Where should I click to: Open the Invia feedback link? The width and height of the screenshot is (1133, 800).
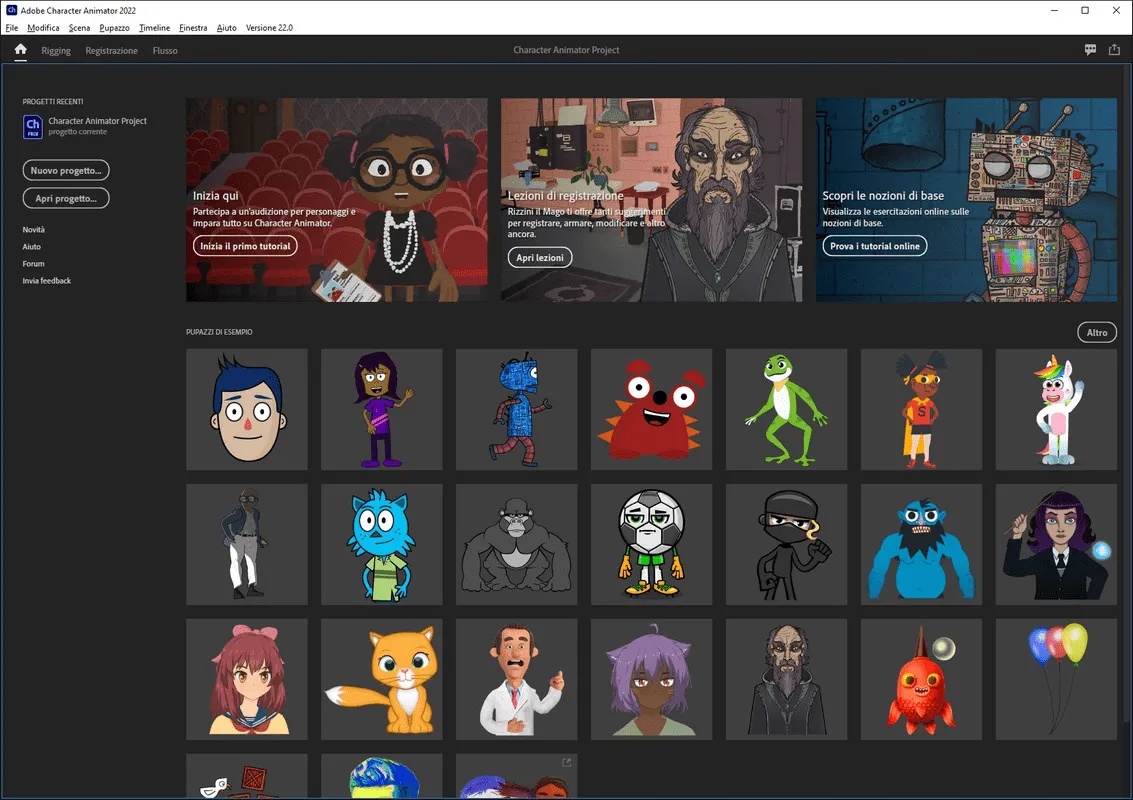tap(46, 280)
